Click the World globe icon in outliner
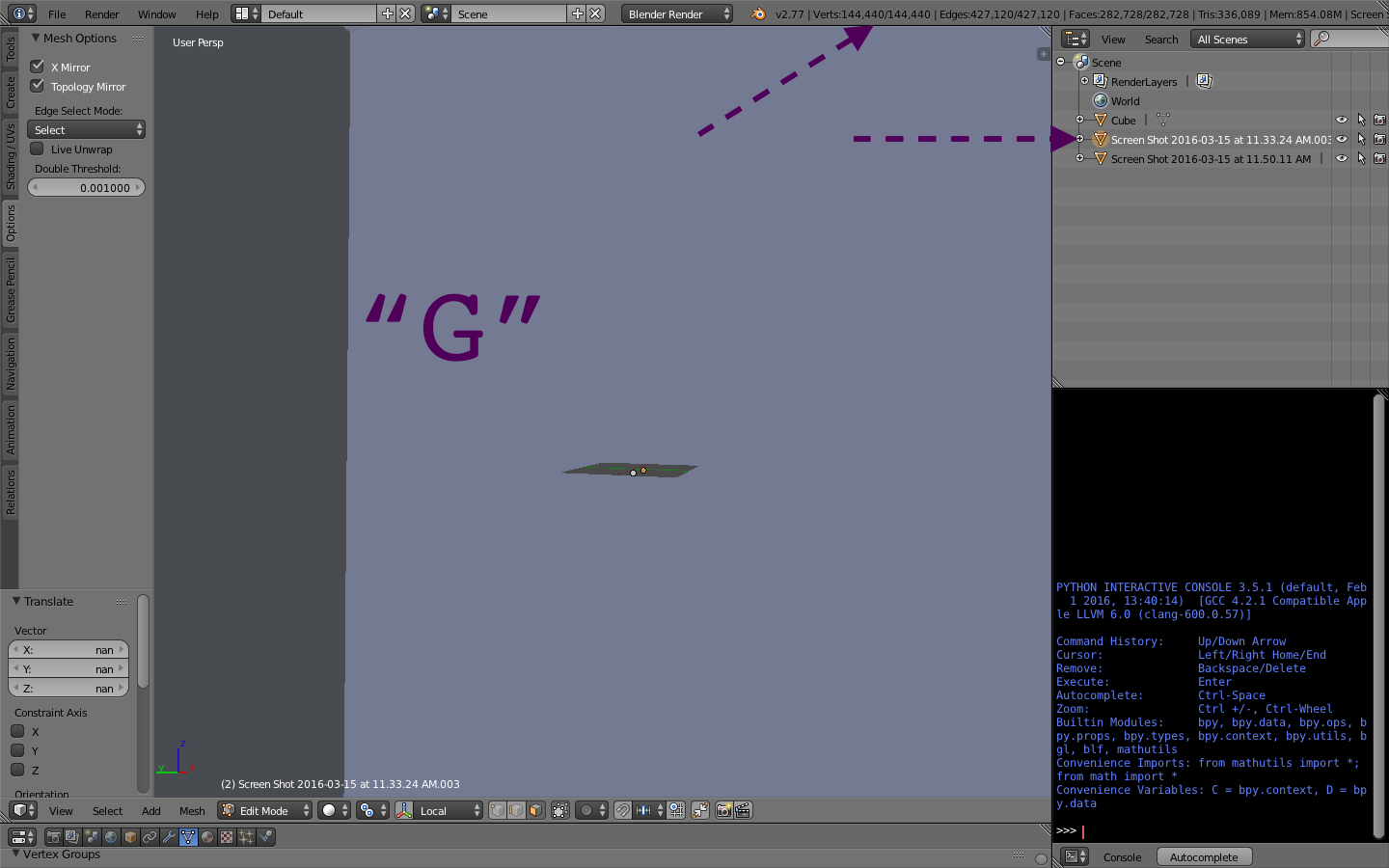The width and height of the screenshot is (1389, 868). pos(1101,100)
